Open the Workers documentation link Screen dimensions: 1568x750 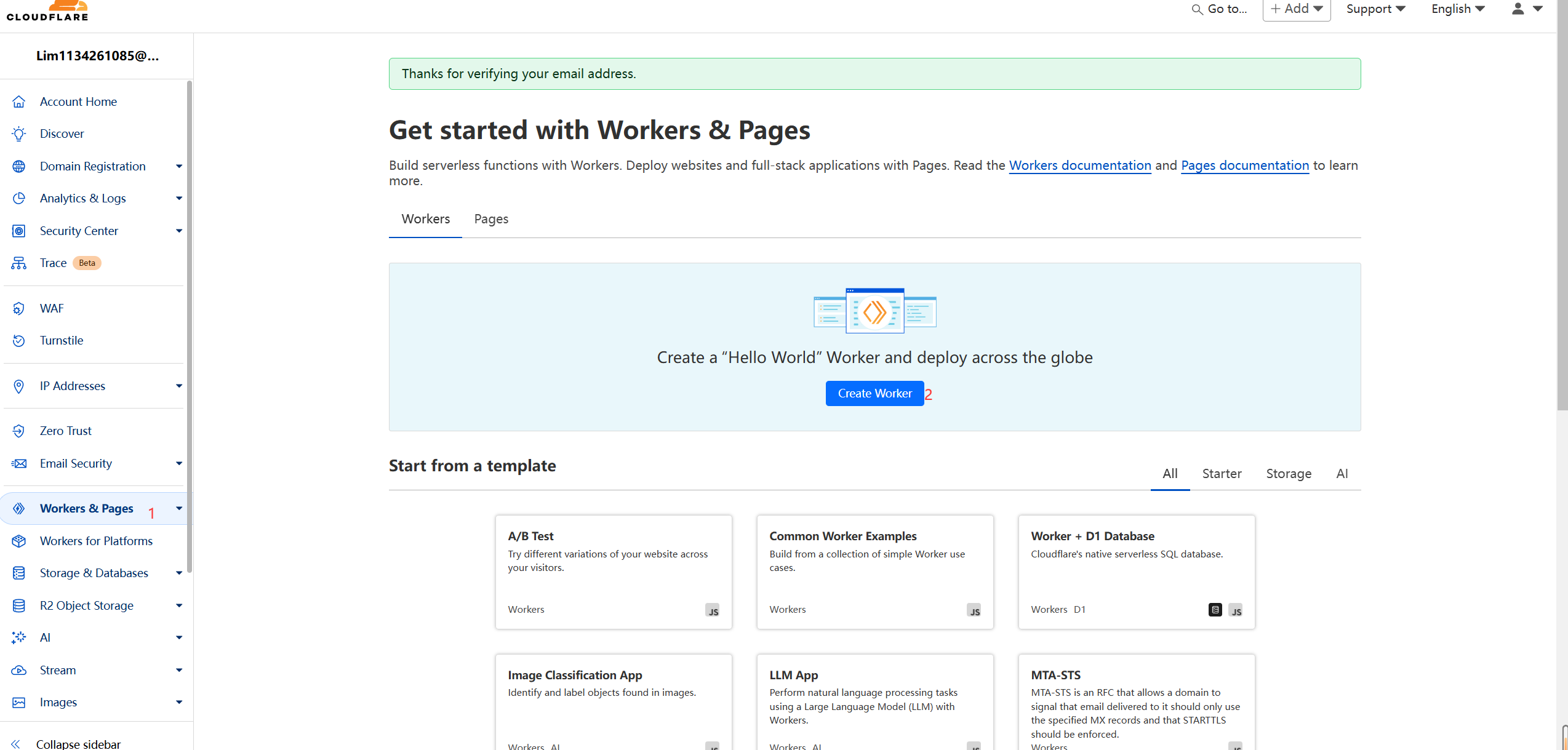(x=1079, y=166)
